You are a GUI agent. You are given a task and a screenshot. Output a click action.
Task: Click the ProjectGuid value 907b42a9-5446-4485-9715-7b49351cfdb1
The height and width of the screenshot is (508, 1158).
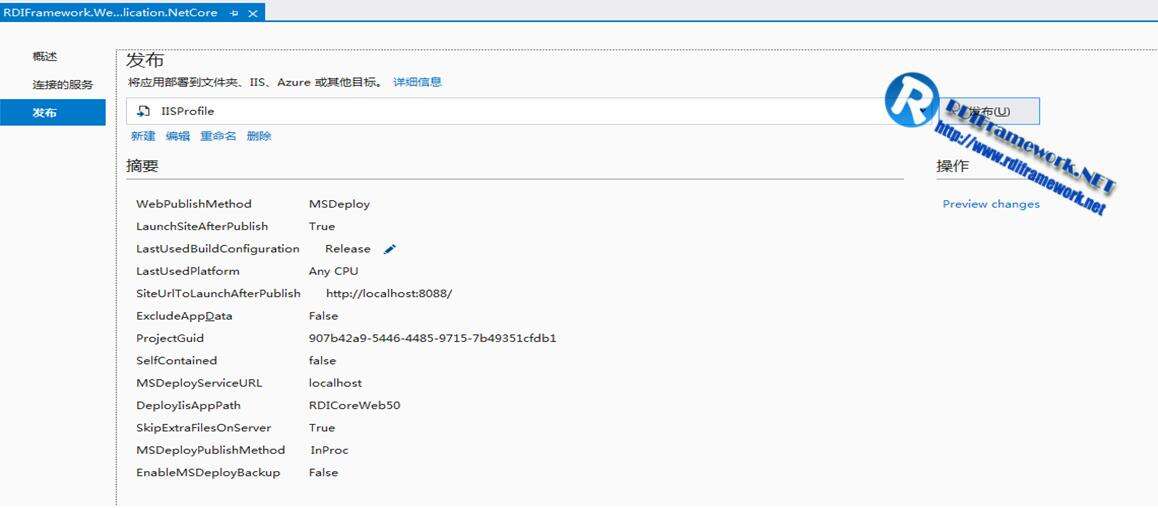point(432,338)
